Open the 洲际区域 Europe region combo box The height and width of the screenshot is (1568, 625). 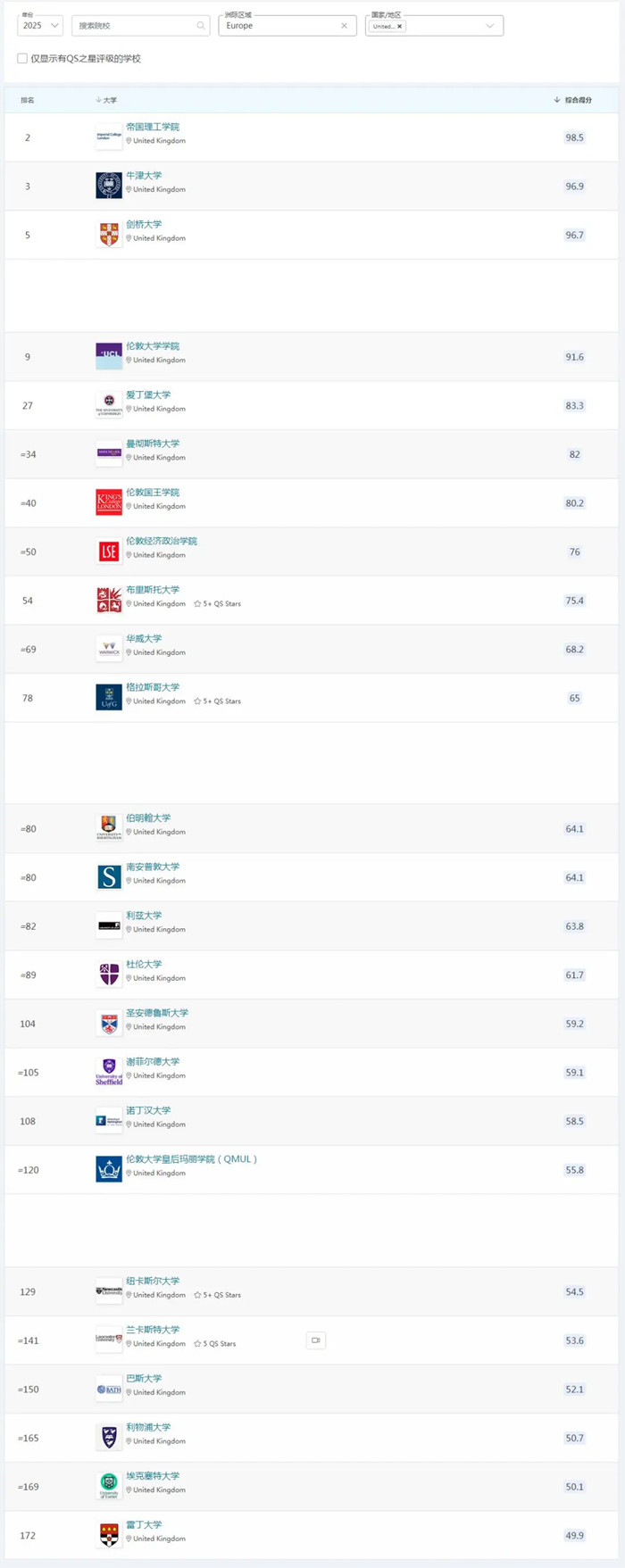pyautogui.click(x=287, y=26)
